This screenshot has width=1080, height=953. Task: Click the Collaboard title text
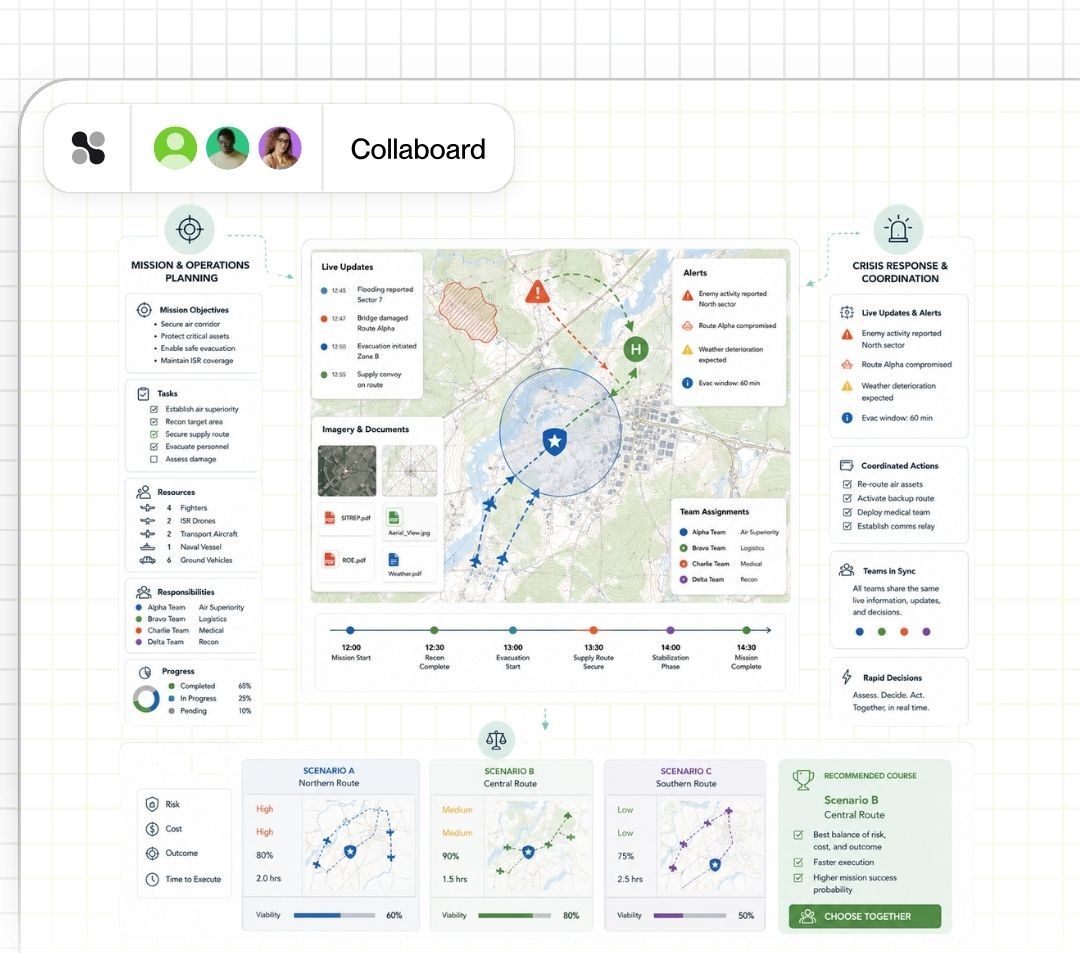[418, 149]
